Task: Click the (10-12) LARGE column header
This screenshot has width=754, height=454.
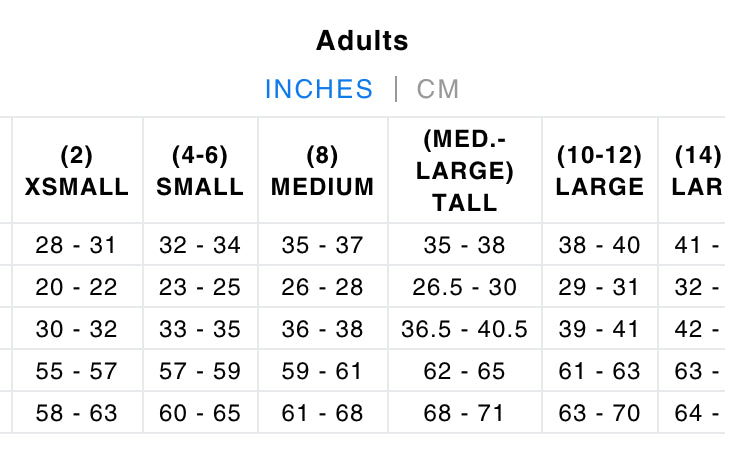Action: 600,171
